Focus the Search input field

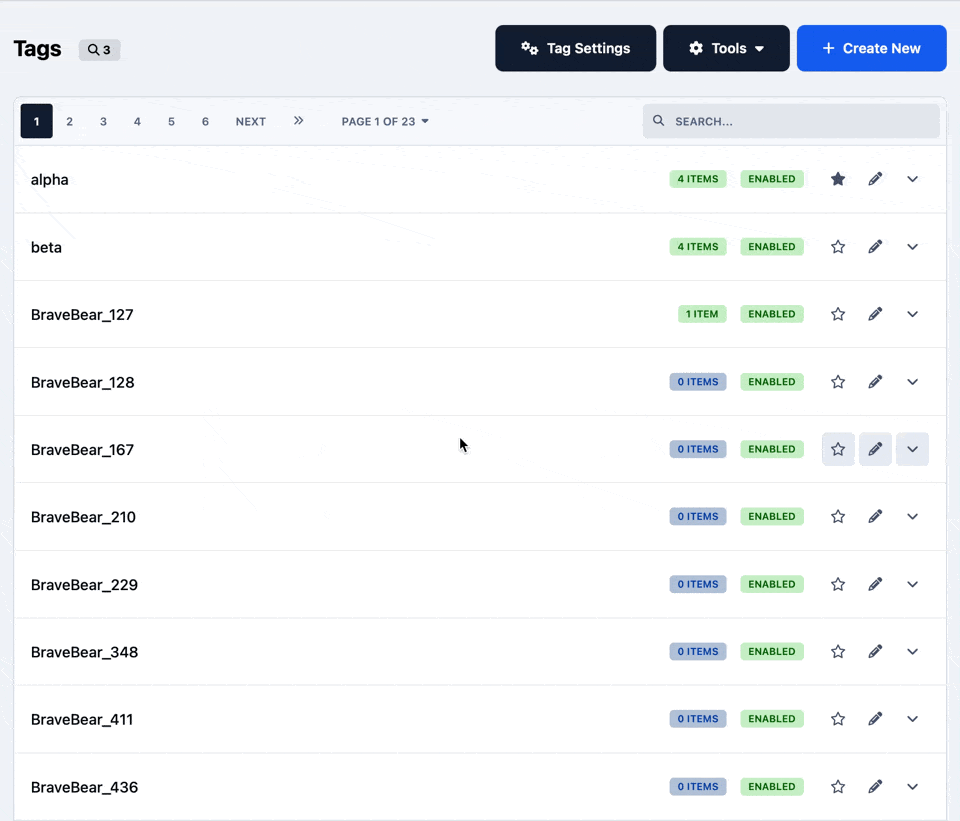pos(791,121)
